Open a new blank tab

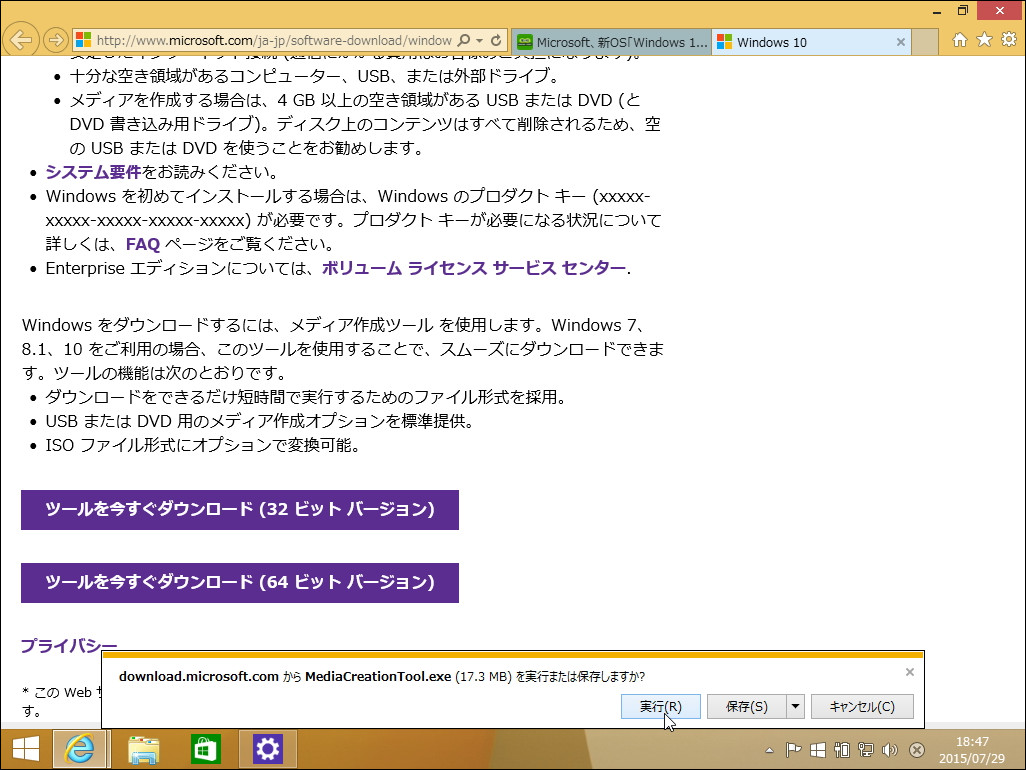(x=925, y=43)
